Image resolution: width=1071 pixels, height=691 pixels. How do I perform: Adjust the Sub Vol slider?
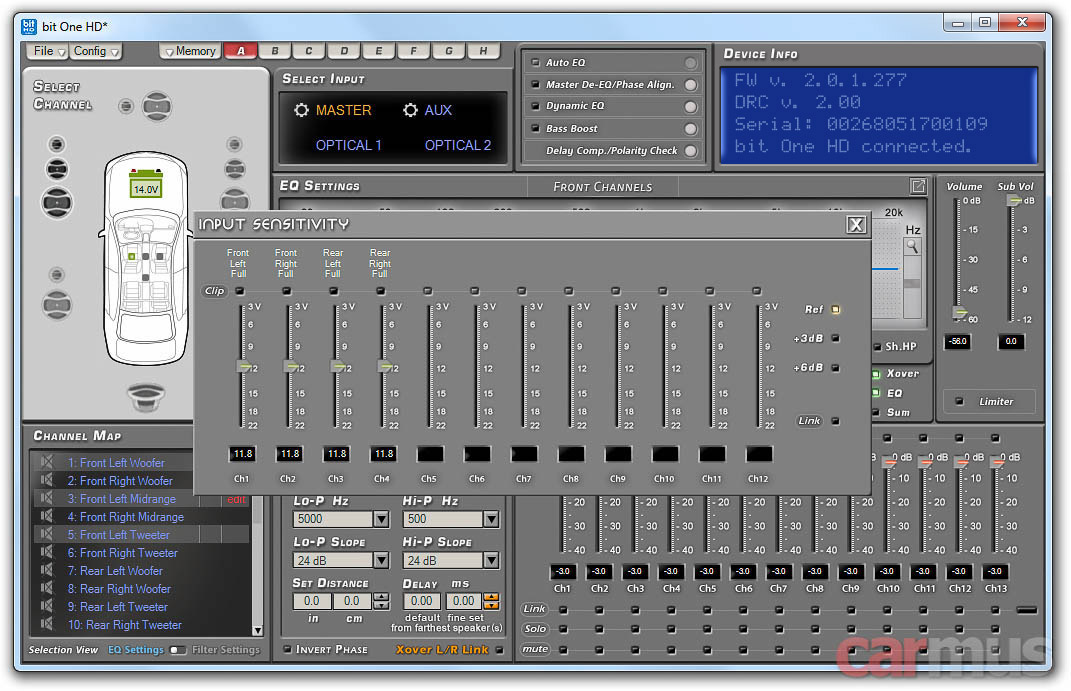(1014, 200)
